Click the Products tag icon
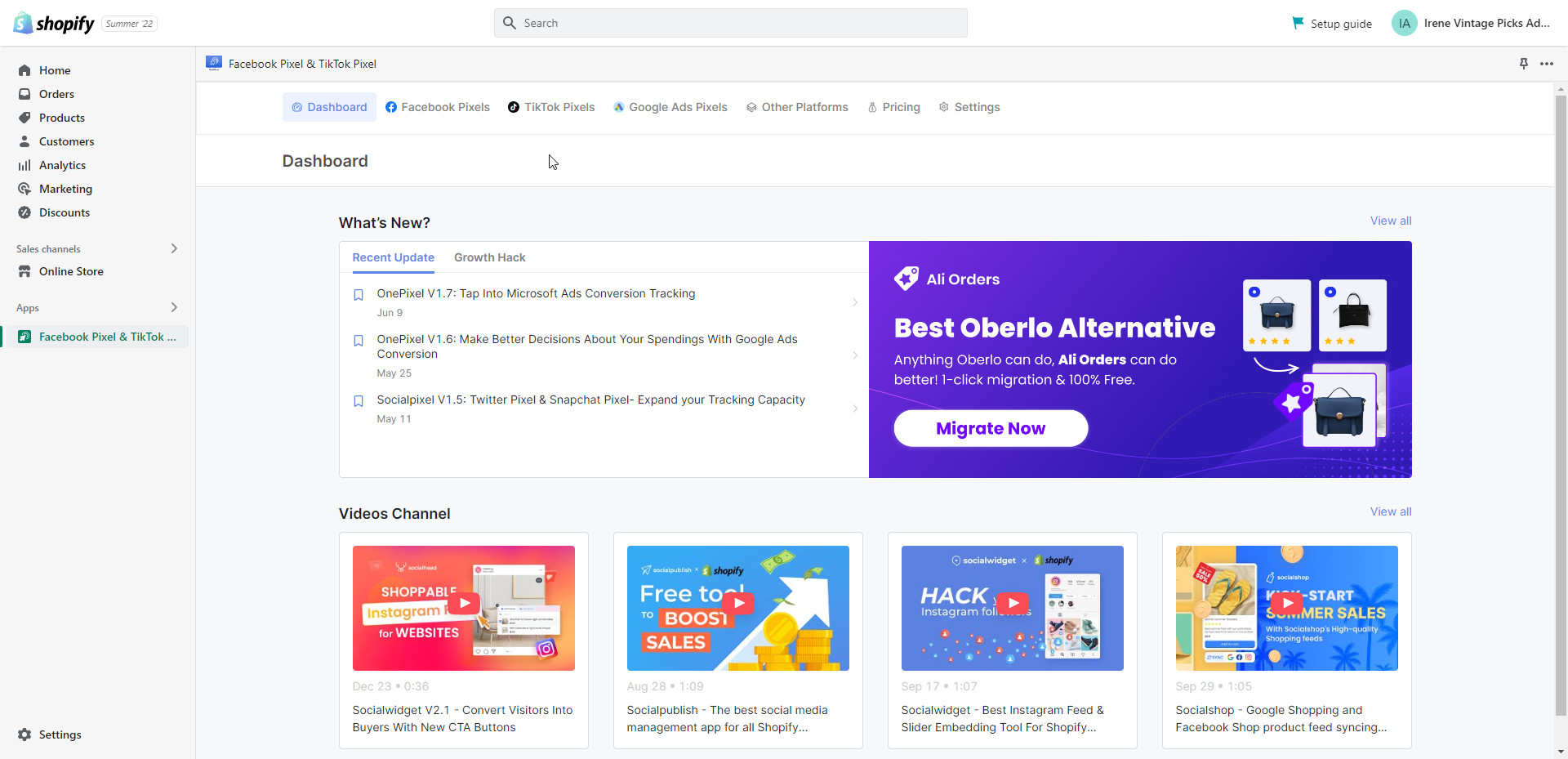 pyautogui.click(x=24, y=118)
